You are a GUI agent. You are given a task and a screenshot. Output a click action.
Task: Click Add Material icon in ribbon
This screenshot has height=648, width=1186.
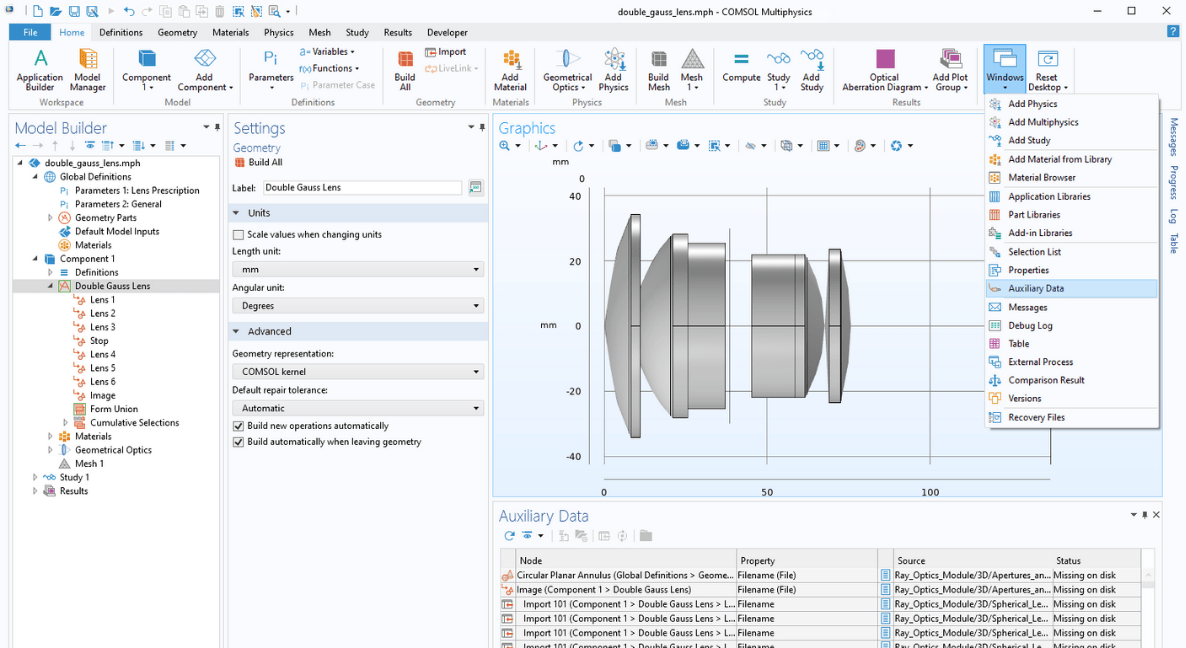510,68
